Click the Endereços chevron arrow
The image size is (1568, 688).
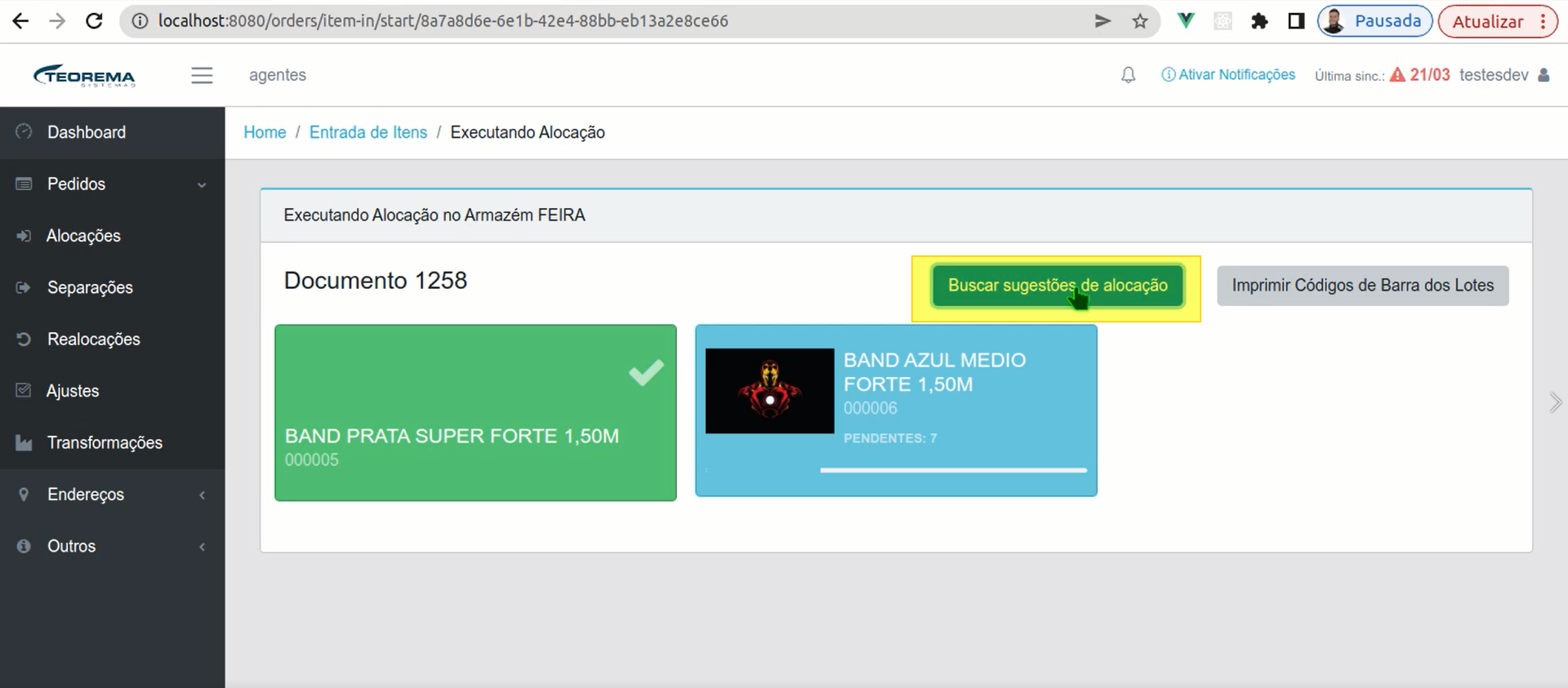202,495
